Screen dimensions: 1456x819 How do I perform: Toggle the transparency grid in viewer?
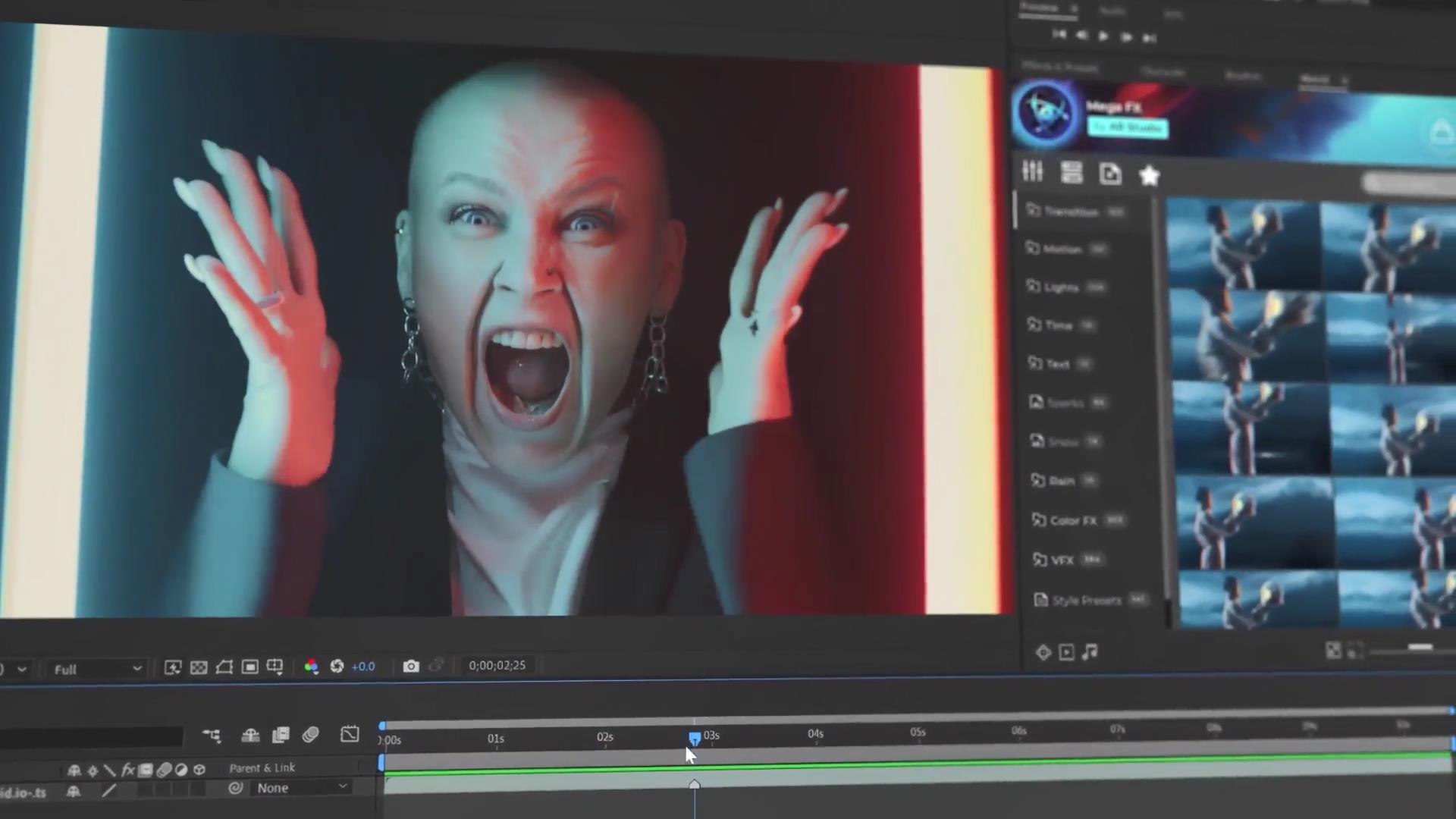(x=199, y=667)
